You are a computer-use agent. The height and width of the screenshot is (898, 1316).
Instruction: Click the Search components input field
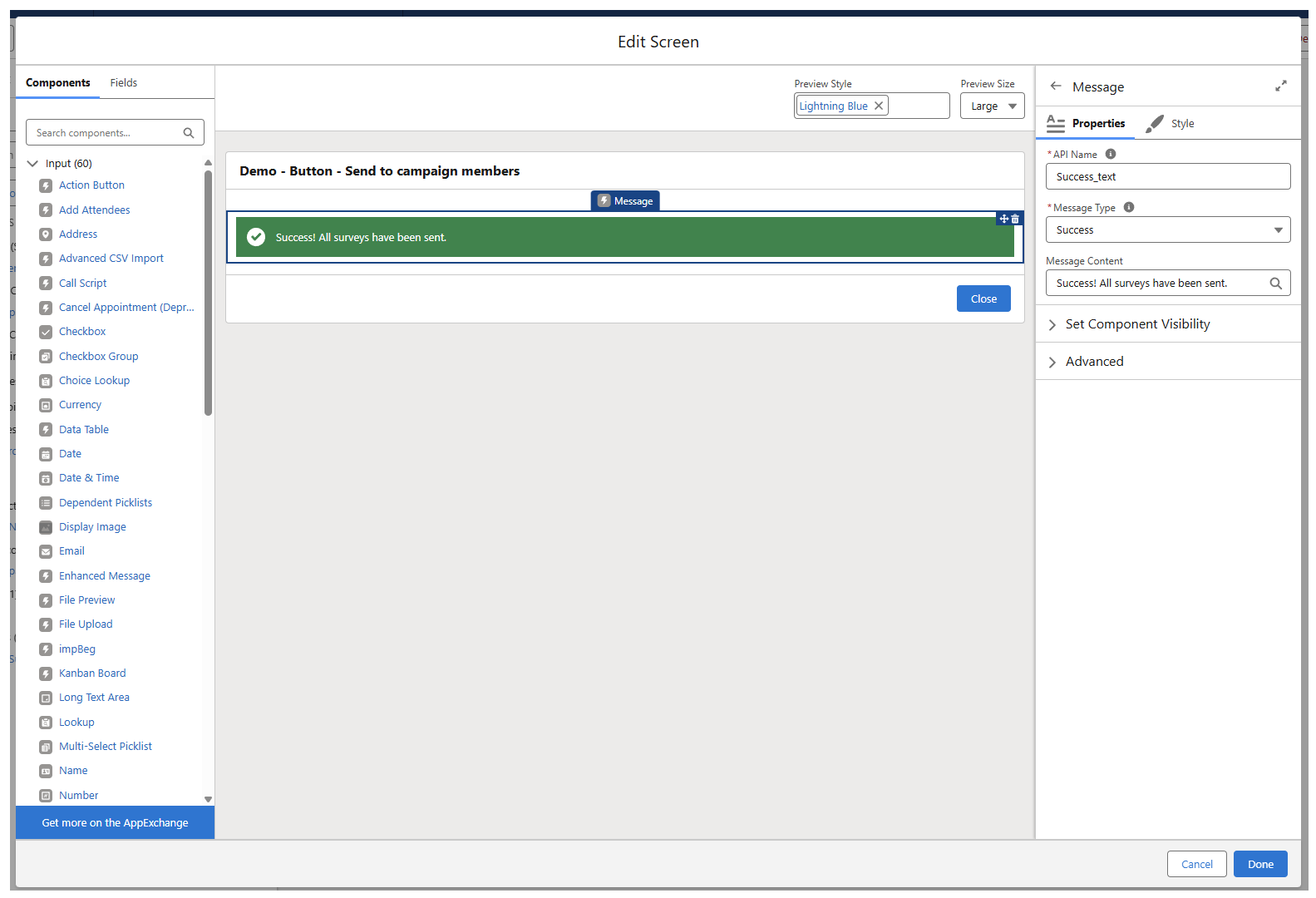(x=106, y=133)
